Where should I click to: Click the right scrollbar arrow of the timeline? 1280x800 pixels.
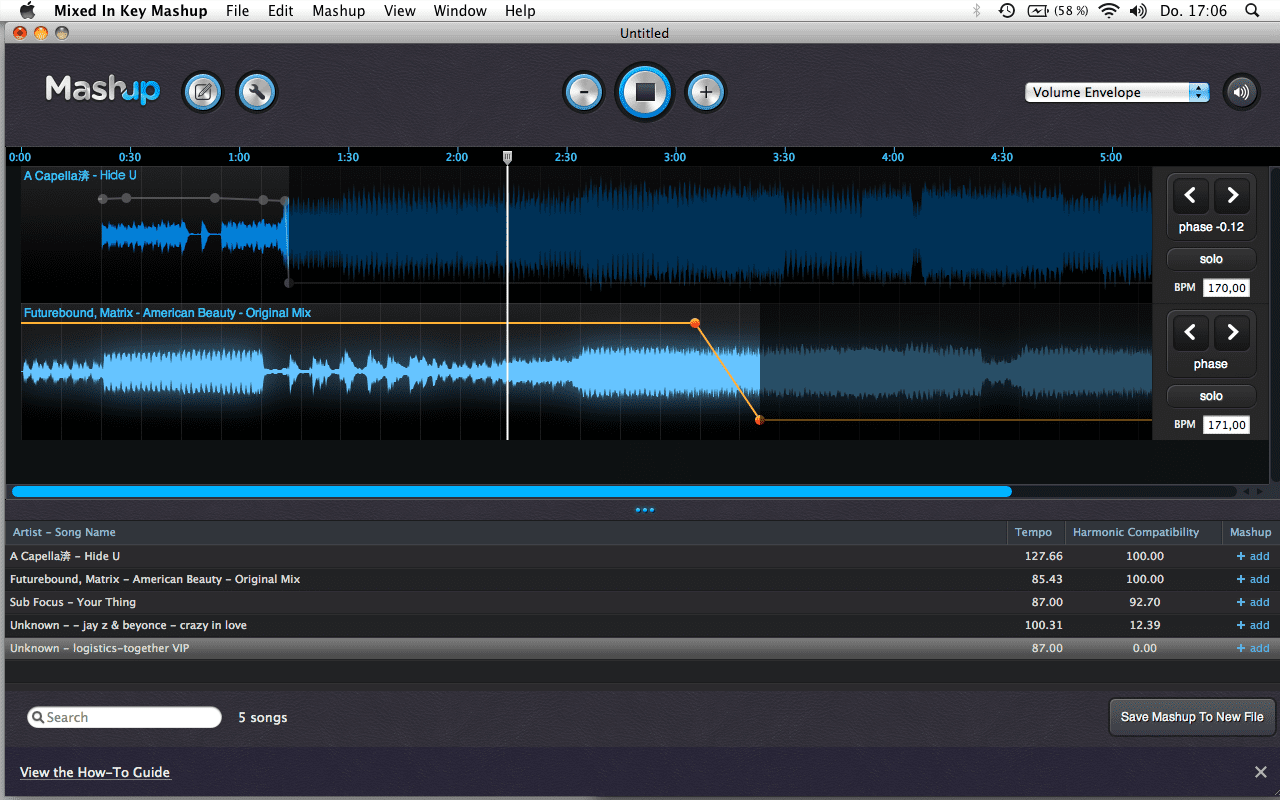tap(1262, 491)
